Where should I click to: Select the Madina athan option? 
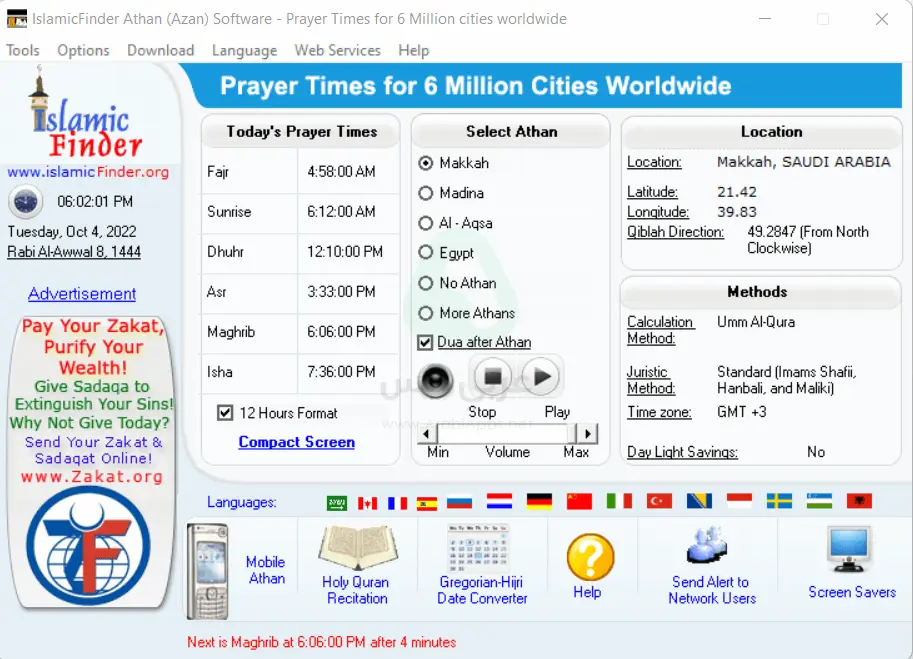tap(426, 193)
